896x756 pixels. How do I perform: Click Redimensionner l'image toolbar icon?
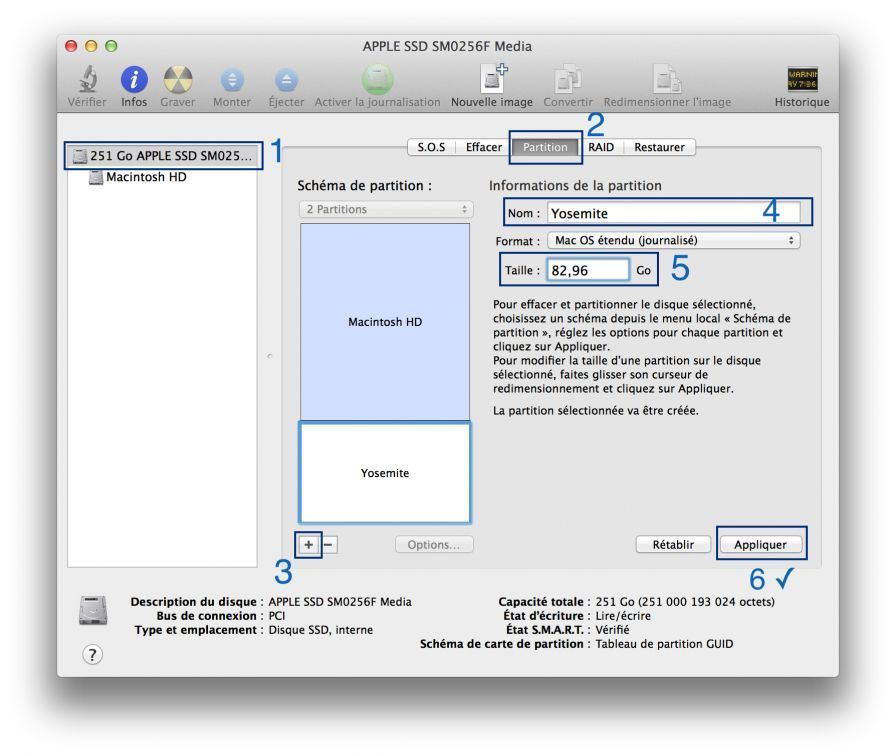point(667,79)
